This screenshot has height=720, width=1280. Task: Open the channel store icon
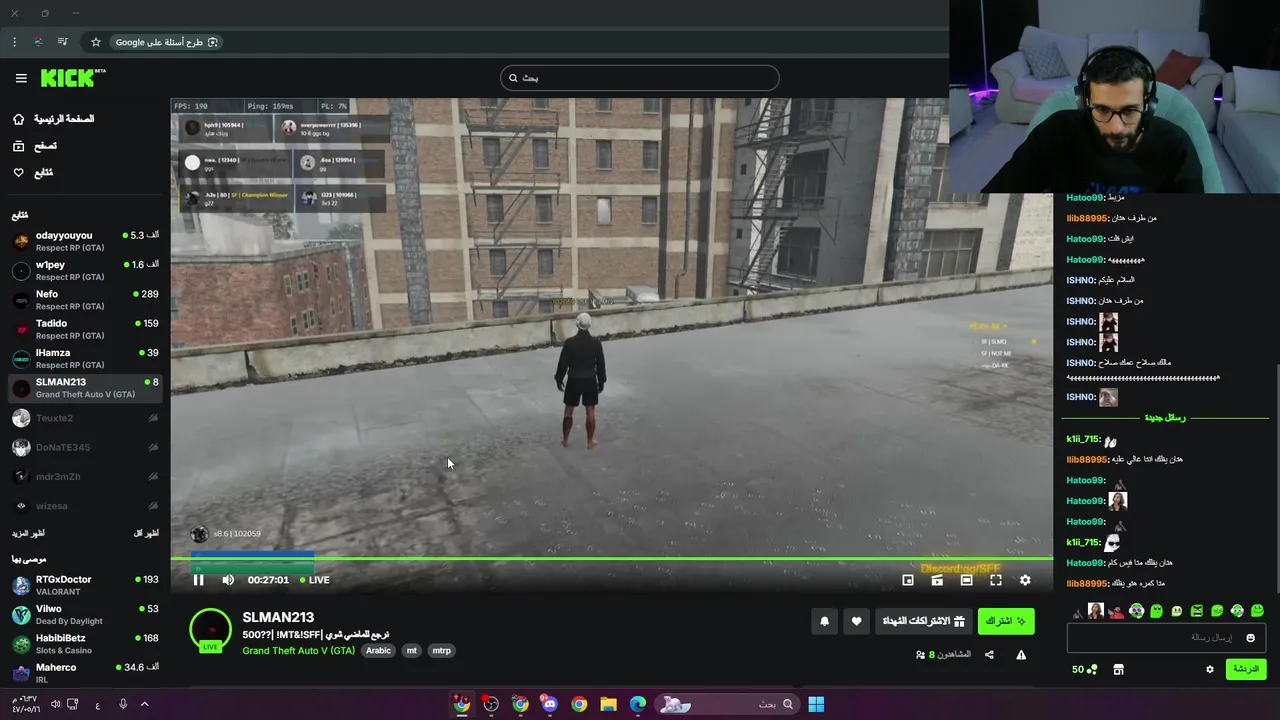1118,669
